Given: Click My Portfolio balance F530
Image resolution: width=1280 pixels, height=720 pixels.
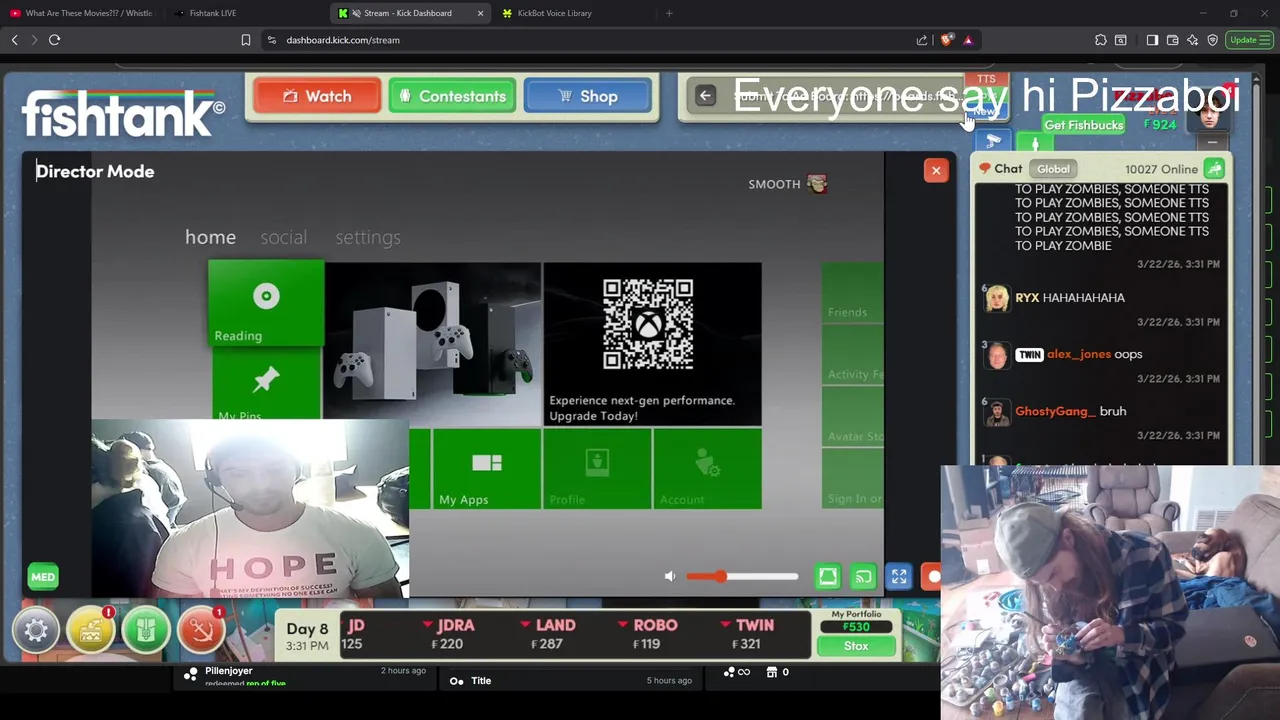Looking at the screenshot, I should coord(856,627).
